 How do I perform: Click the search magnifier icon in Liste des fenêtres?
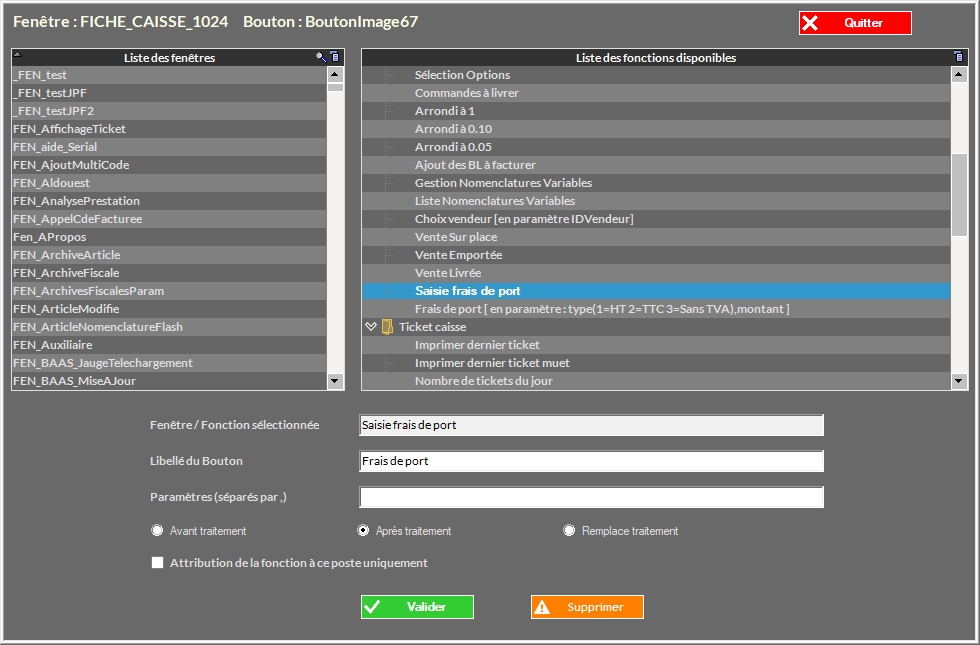pos(322,58)
